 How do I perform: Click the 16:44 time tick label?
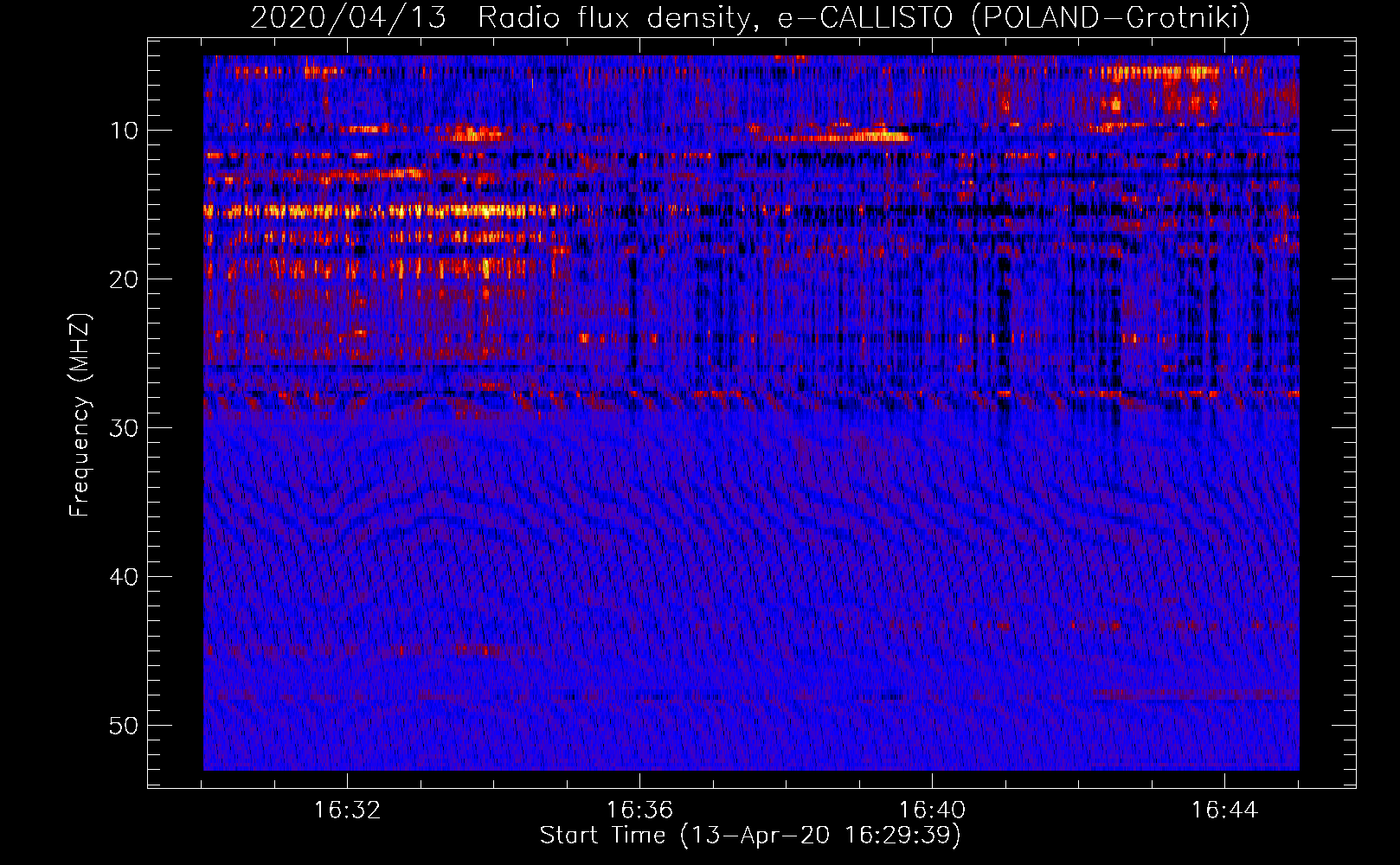(x=1224, y=810)
